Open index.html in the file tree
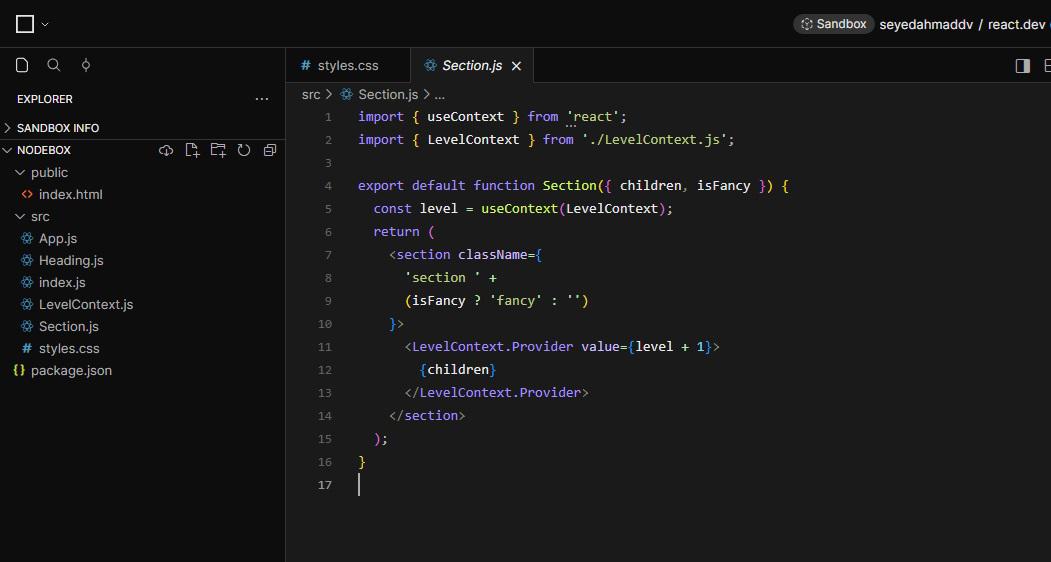The width and height of the screenshot is (1051, 562). point(70,194)
